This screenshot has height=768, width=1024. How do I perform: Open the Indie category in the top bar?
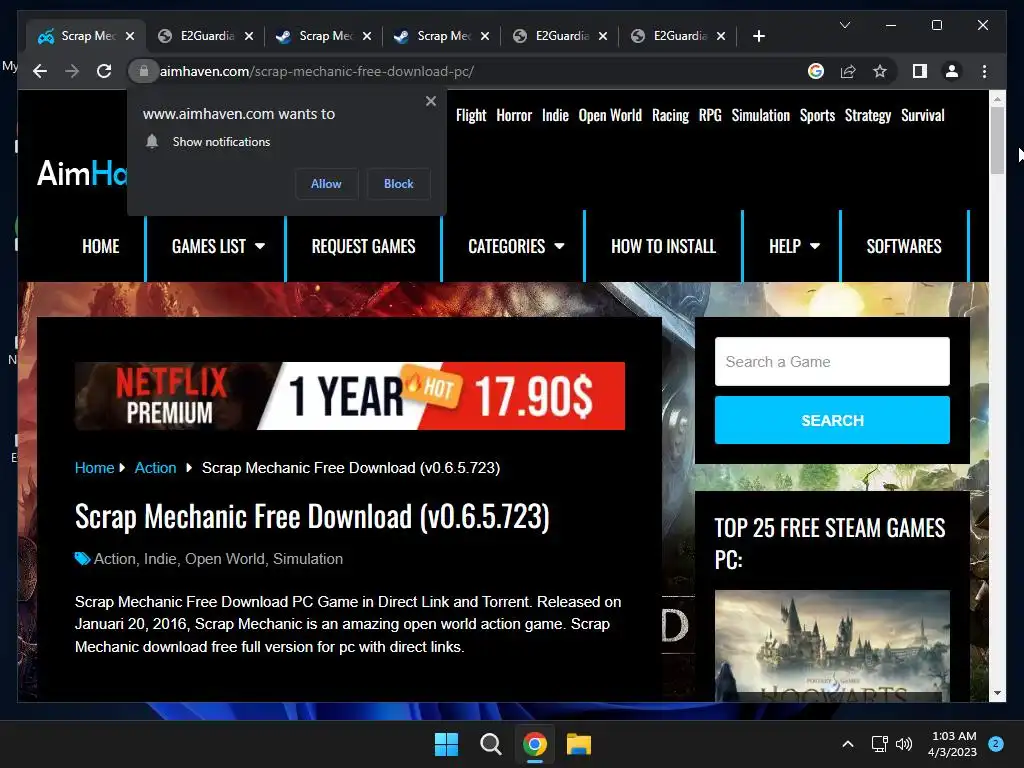tap(555, 116)
